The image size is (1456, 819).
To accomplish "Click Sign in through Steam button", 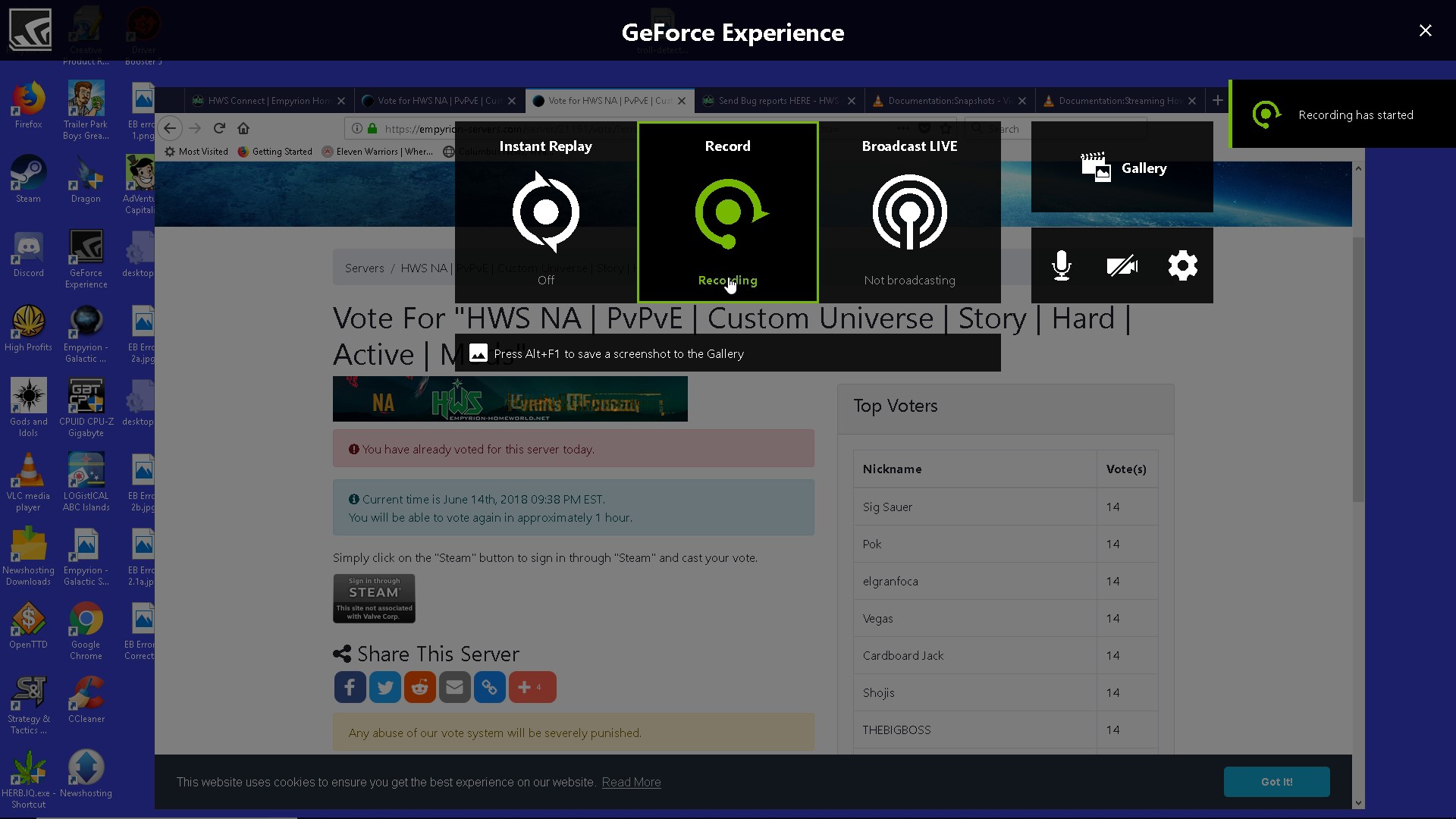I will pyautogui.click(x=374, y=598).
